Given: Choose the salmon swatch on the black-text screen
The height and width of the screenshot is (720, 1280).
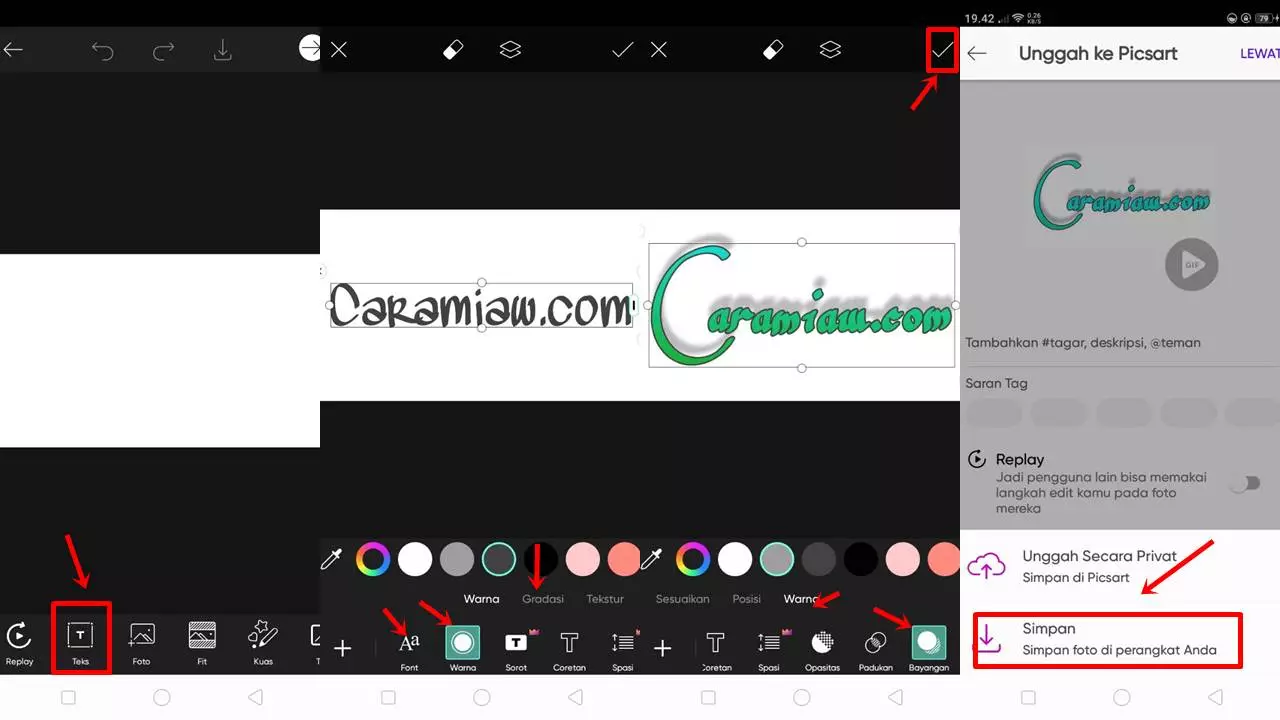Looking at the screenshot, I should point(624,559).
